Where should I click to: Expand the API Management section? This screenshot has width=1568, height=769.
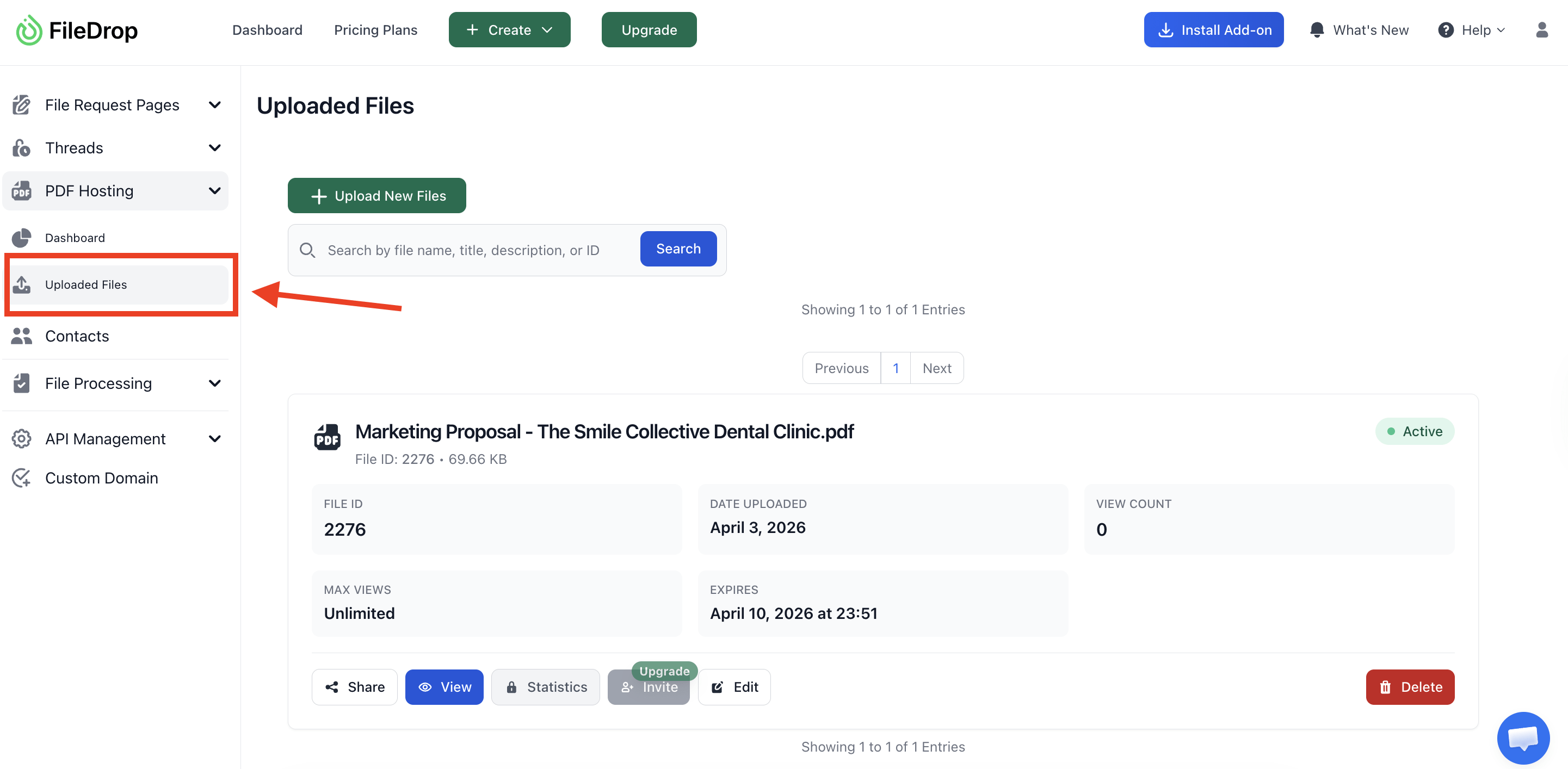pyautogui.click(x=214, y=438)
